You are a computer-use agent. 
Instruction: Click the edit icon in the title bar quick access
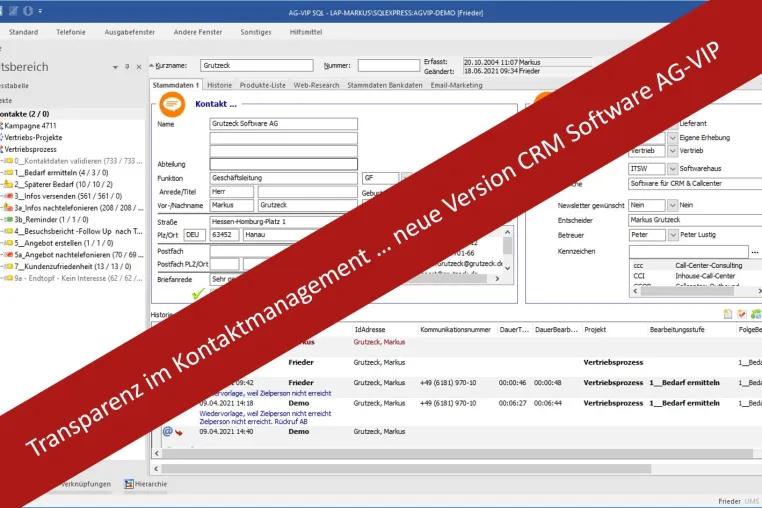click(13, 11)
